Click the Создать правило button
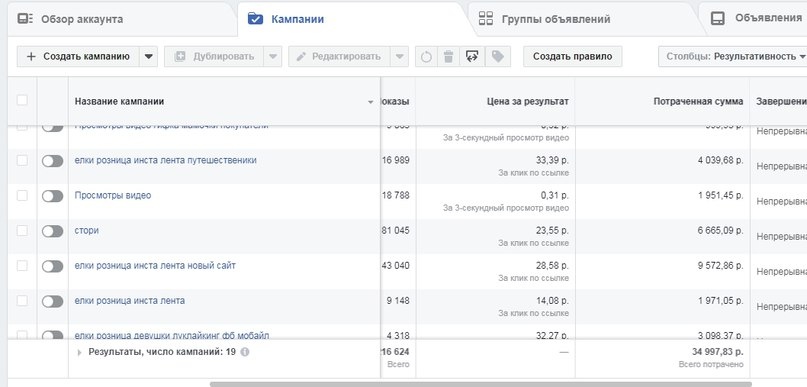 [x=573, y=57]
